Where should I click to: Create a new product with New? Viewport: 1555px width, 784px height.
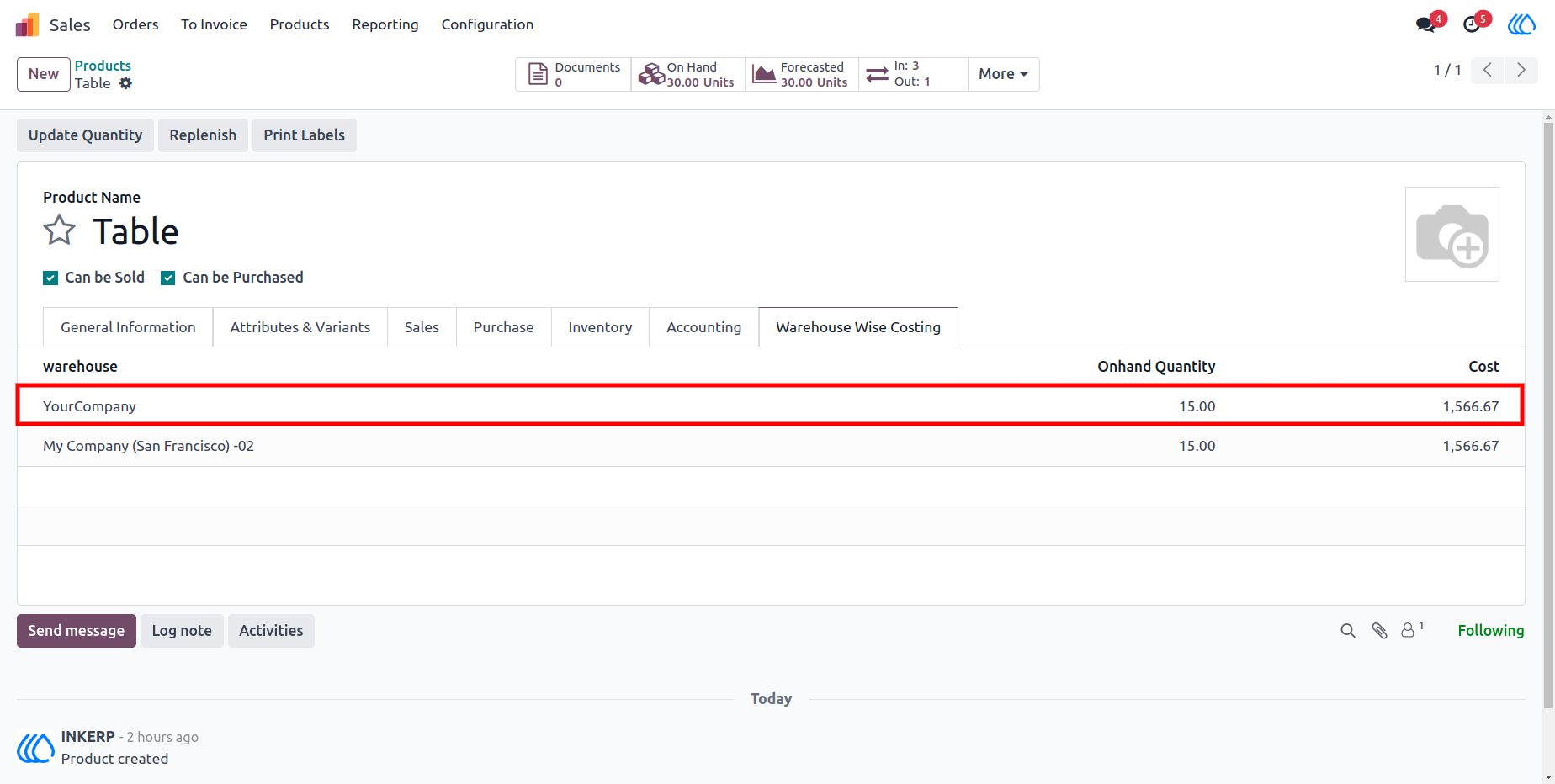(44, 74)
